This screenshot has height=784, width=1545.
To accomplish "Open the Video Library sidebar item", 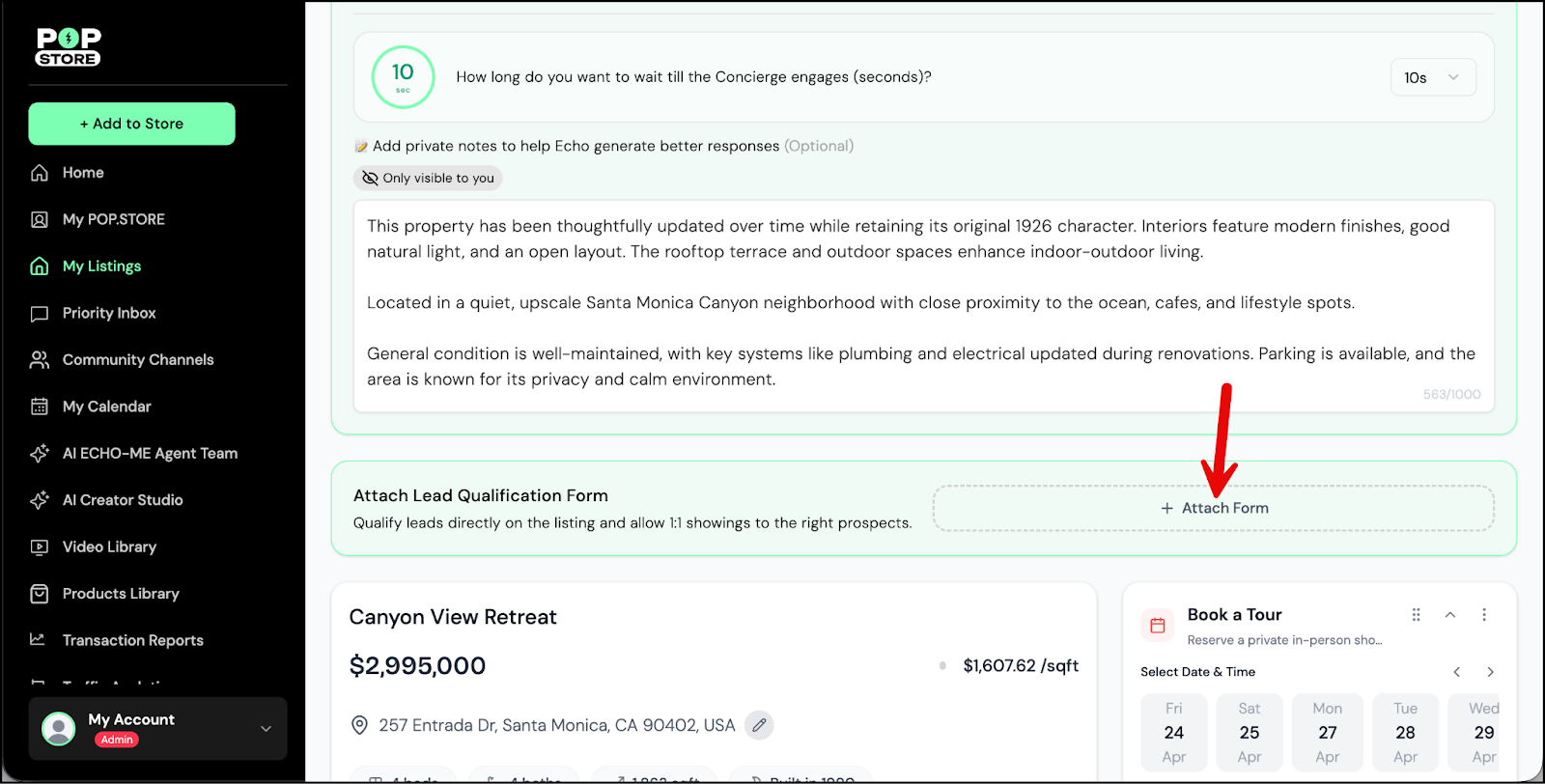I will 109,546.
